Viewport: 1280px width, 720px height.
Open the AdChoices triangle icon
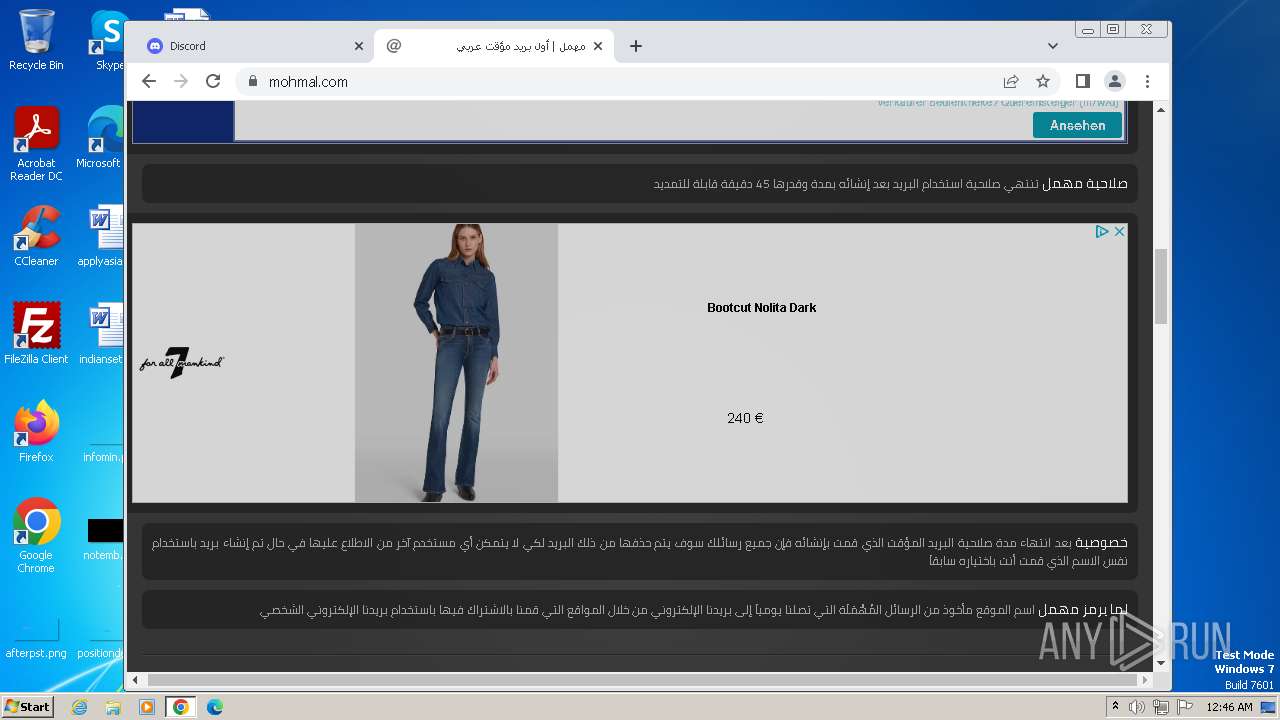(1101, 231)
